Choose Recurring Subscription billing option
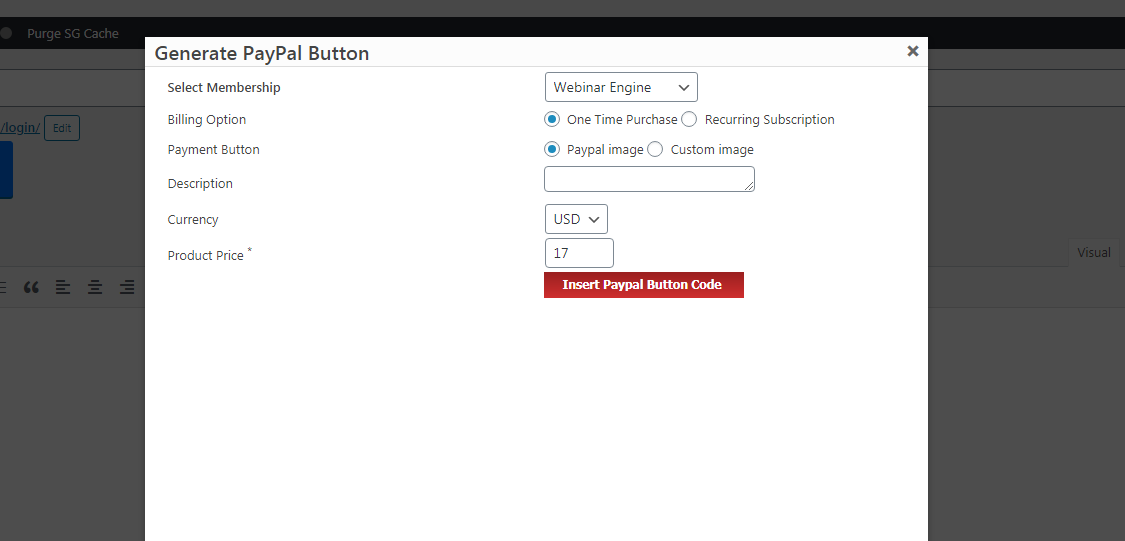 click(x=689, y=119)
